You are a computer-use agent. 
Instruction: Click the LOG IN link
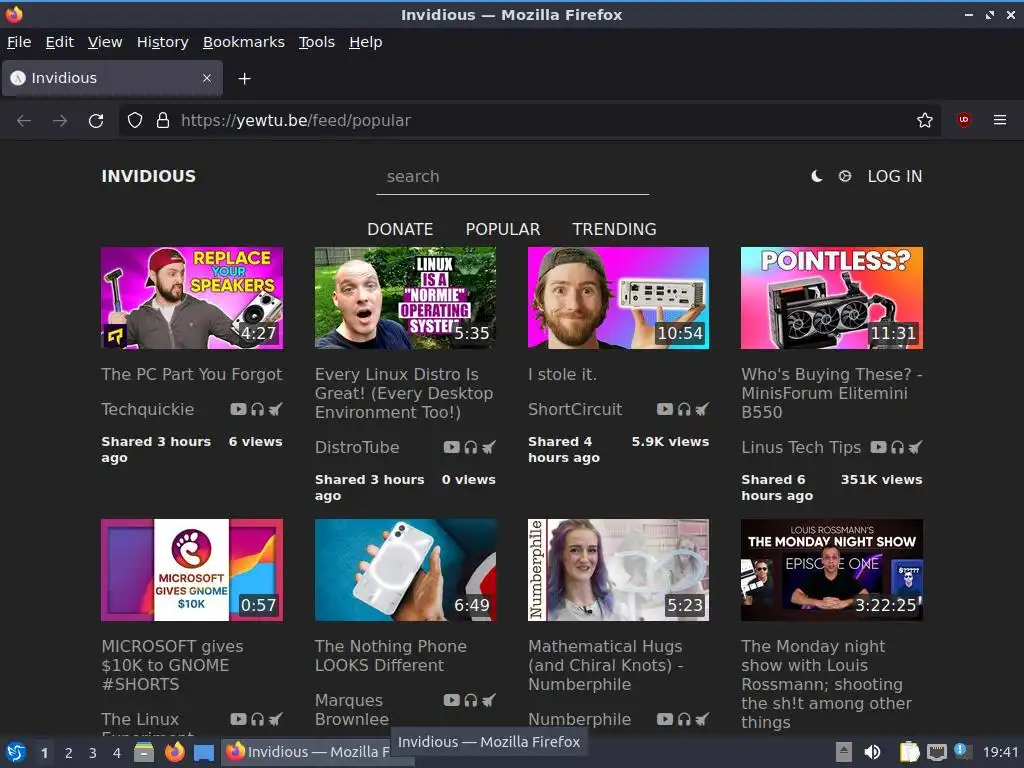[x=895, y=176]
